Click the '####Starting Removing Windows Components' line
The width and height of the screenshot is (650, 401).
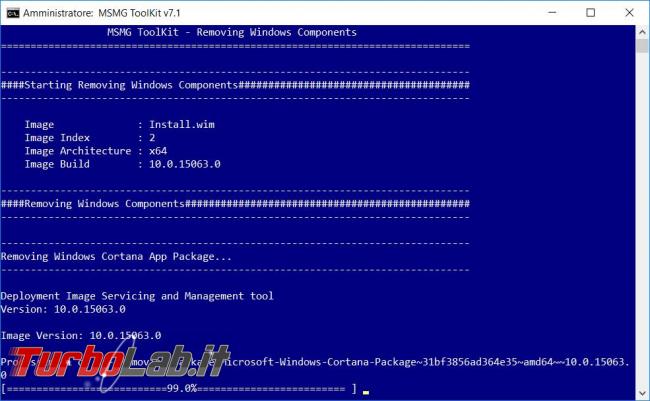pyautogui.click(x=235, y=85)
